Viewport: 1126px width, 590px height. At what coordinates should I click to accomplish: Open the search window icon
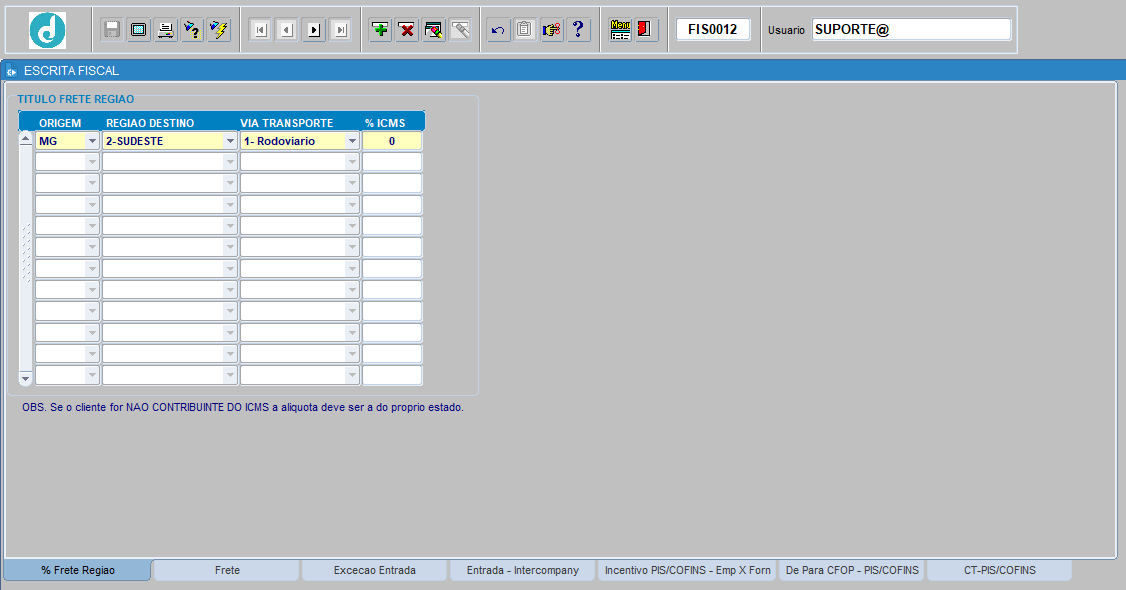433,30
